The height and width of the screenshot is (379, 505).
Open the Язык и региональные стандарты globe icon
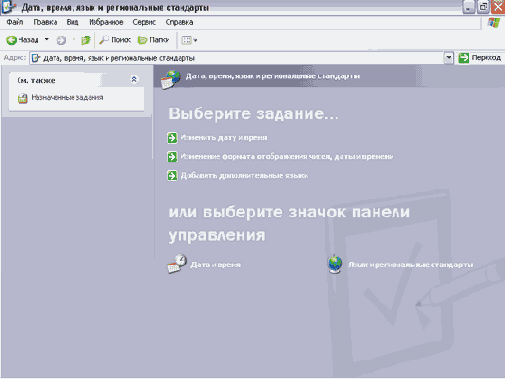[x=335, y=264]
